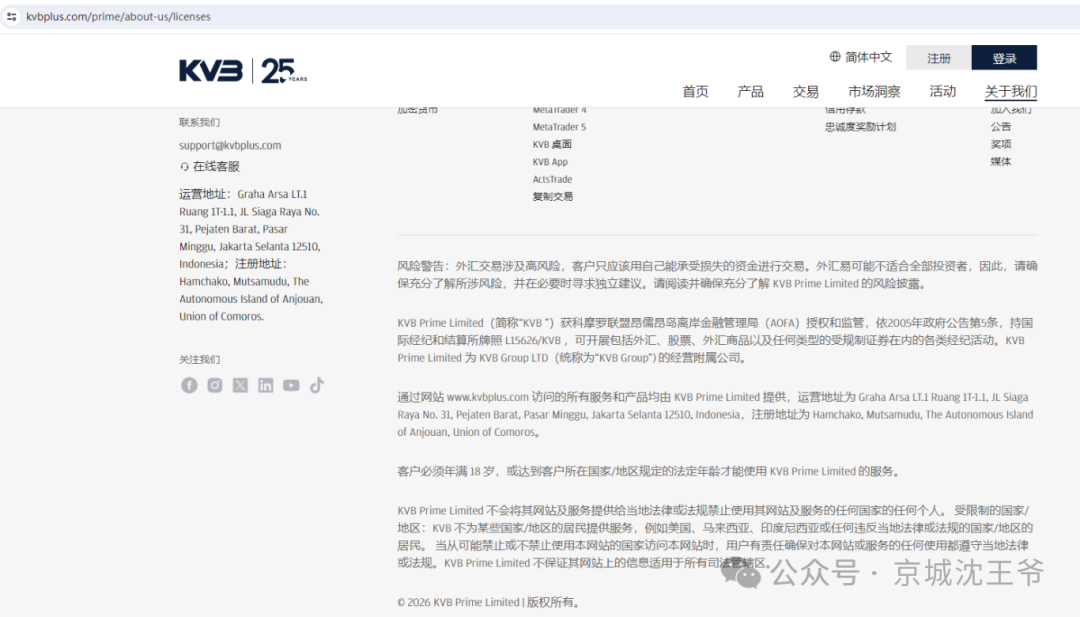Go to the 首页 menu item
1080x617 pixels.
click(695, 91)
